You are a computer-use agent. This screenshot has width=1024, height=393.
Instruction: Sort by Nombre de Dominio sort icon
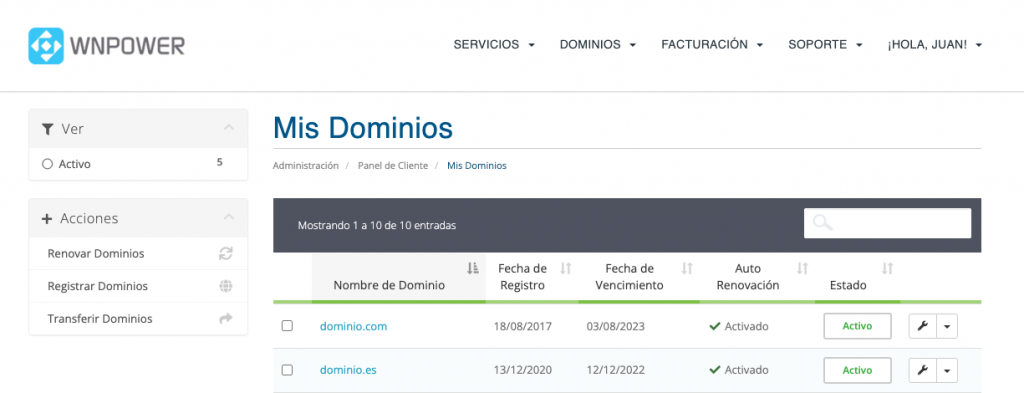[x=473, y=268]
